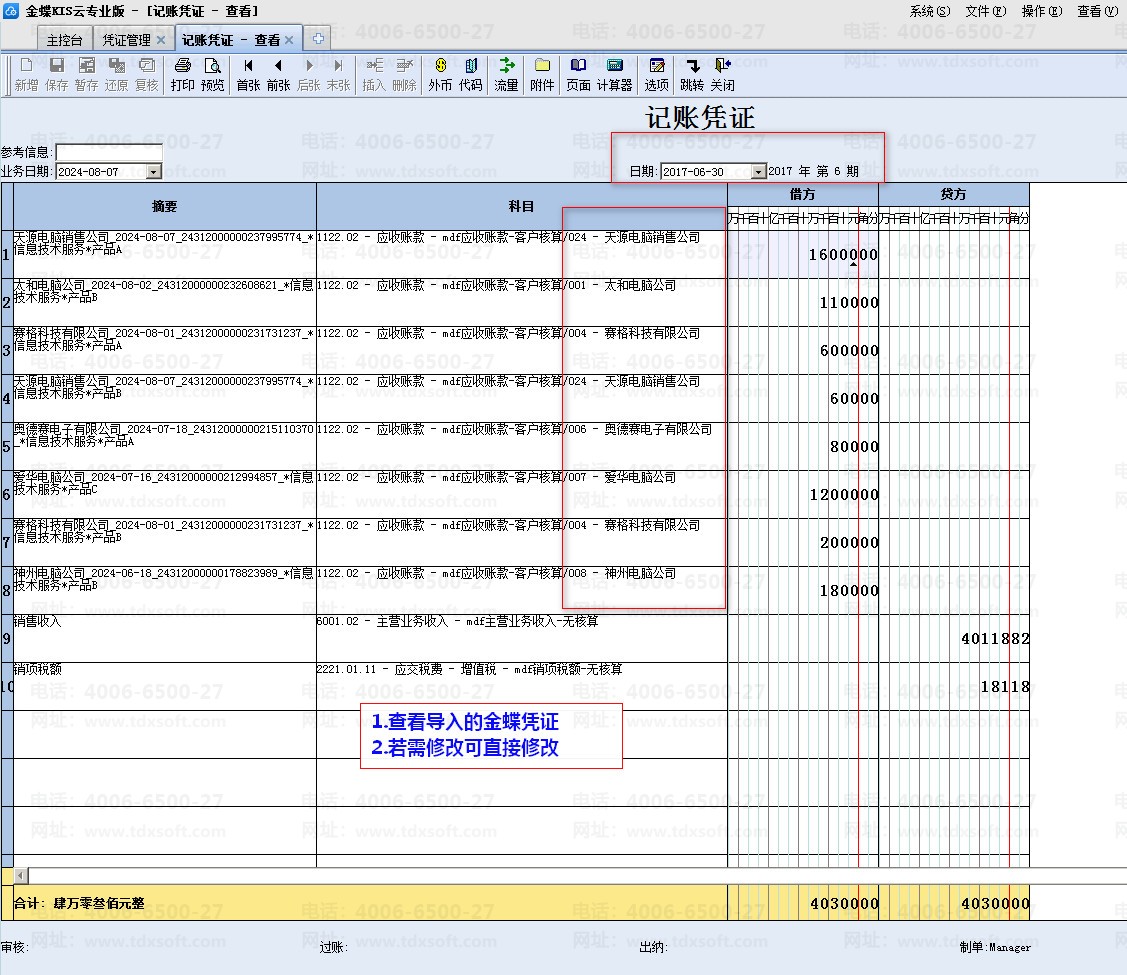Launch the 计算器 calculator

[614, 74]
